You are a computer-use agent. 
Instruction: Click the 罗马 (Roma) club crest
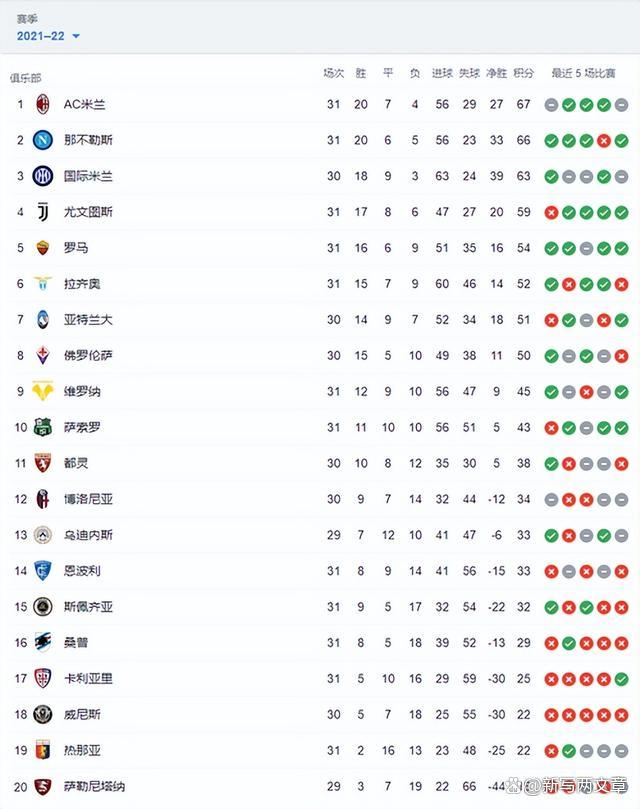[43, 248]
